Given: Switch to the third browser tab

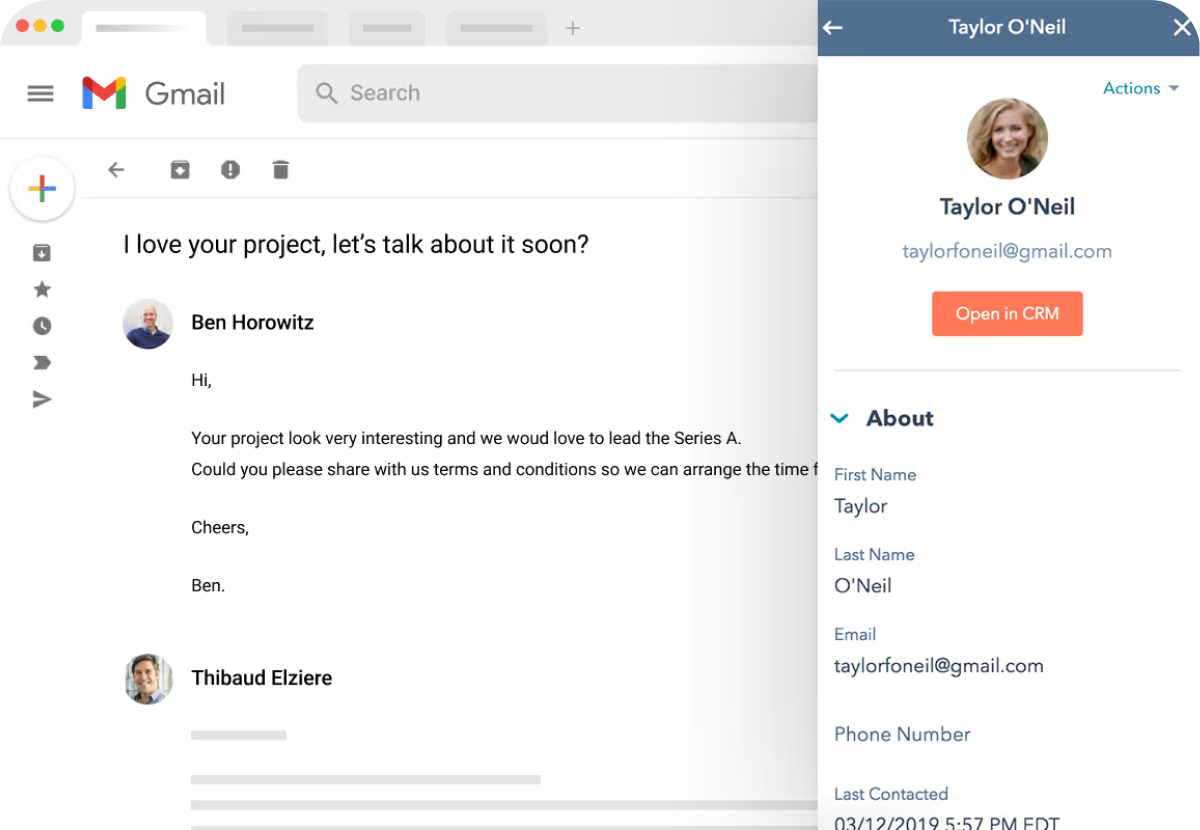Looking at the screenshot, I should [x=387, y=29].
